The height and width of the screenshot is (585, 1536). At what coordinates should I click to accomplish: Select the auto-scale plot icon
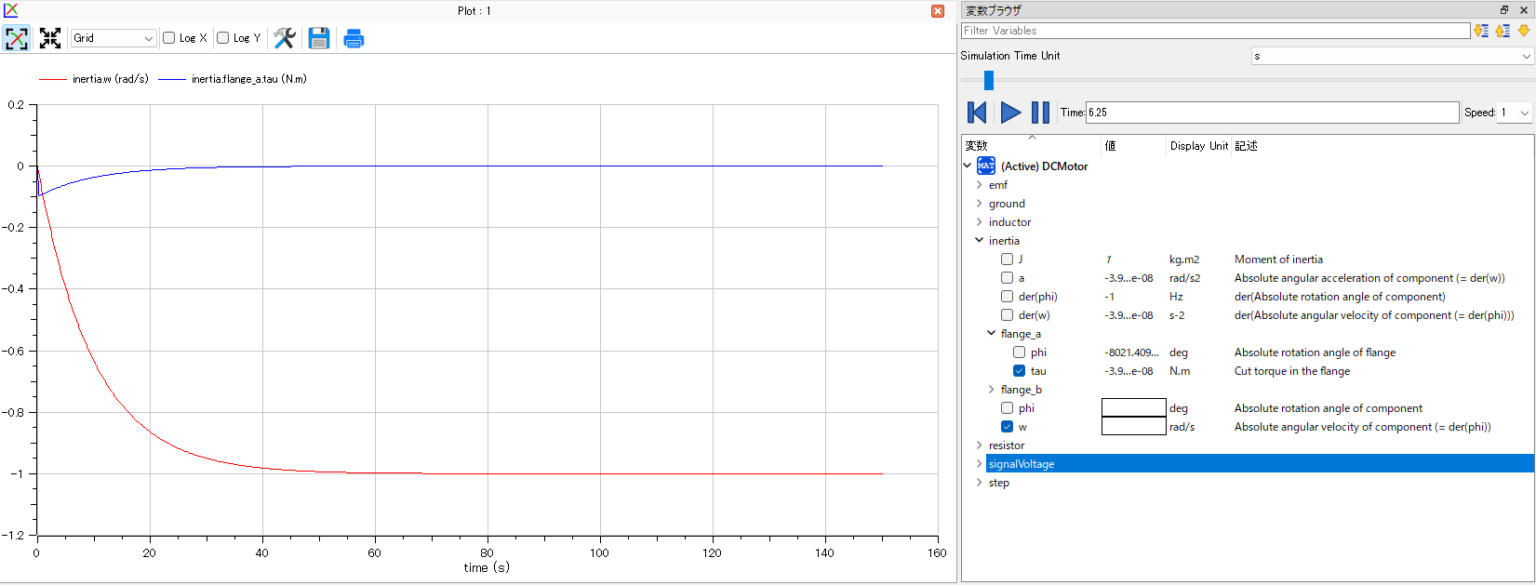click(x=16, y=37)
